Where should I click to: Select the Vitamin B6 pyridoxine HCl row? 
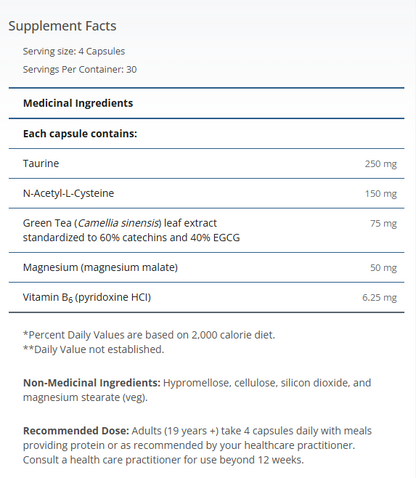206,298
